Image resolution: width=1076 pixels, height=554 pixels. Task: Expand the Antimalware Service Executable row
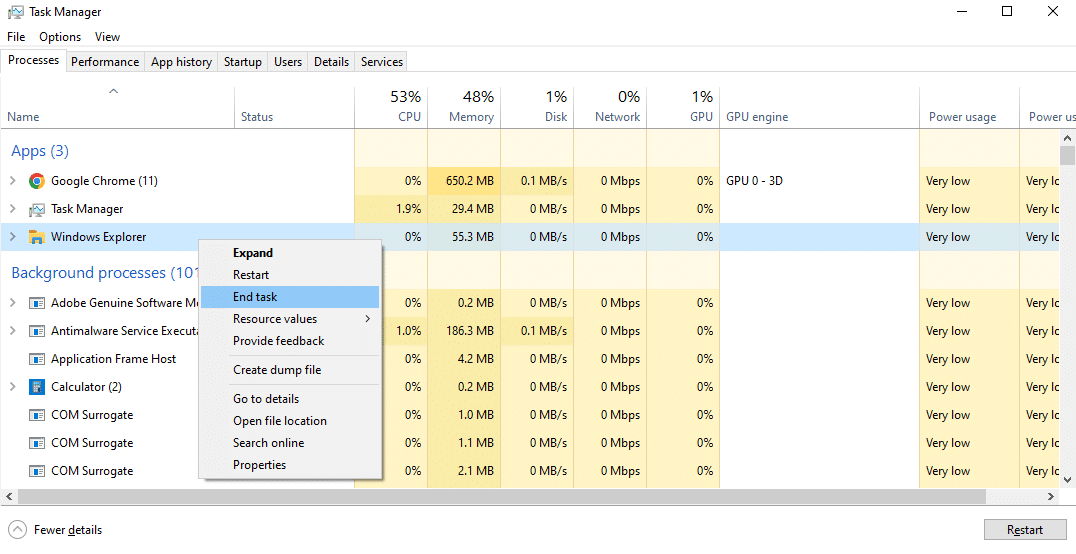pos(12,331)
